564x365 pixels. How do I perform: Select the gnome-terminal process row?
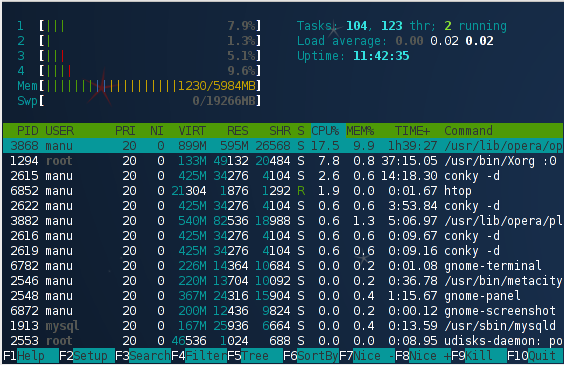(283, 266)
